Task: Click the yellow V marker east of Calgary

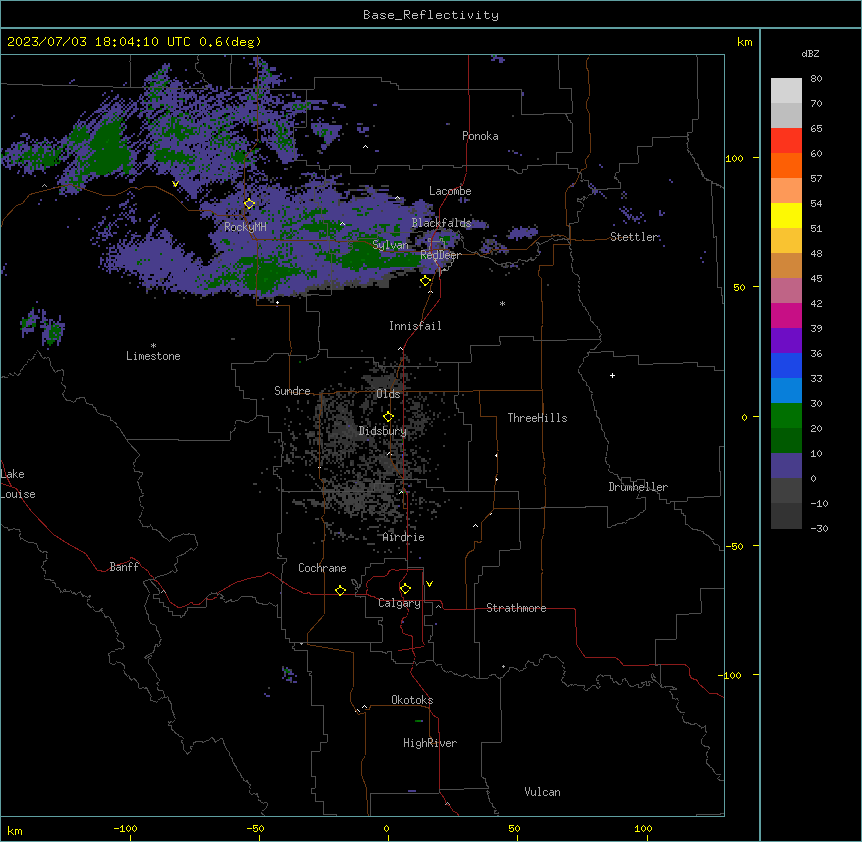Action: pyautogui.click(x=429, y=584)
